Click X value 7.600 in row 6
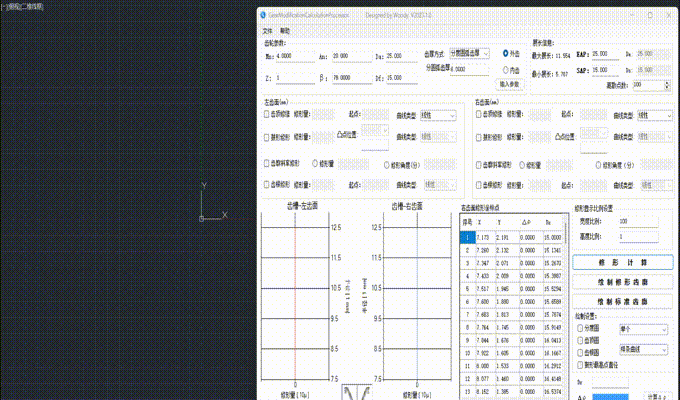The width and height of the screenshot is (680, 400). [x=483, y=302]
